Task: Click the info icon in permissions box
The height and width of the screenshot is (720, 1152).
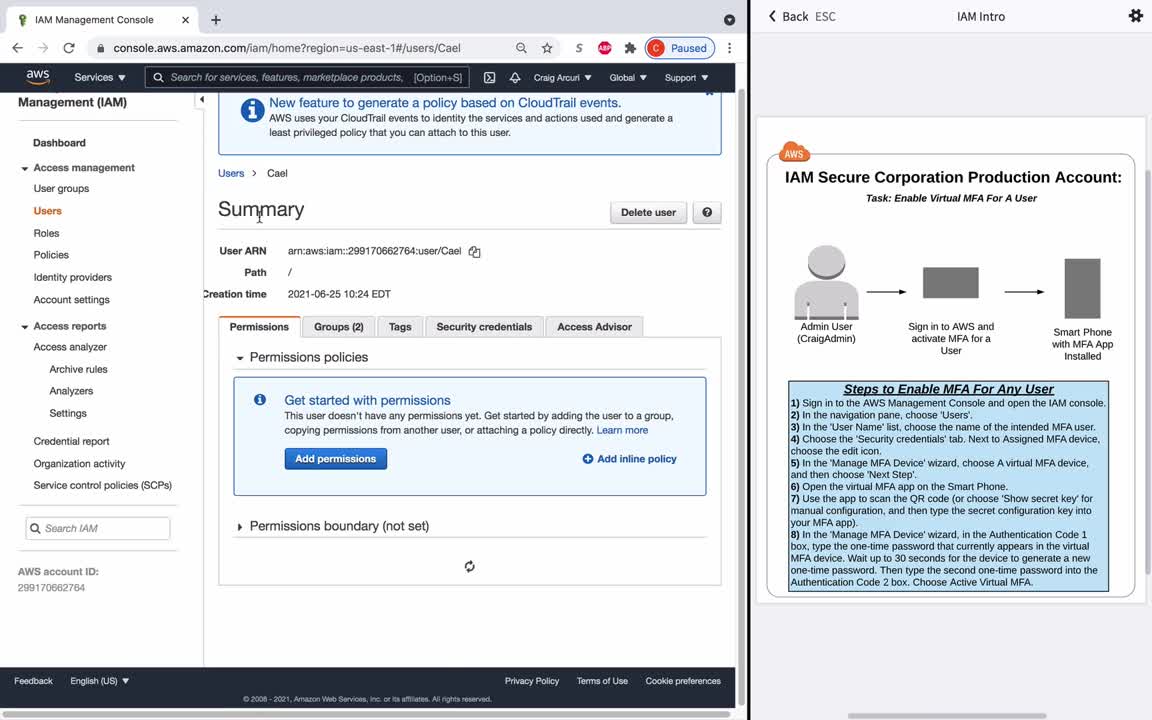Action: tap(259, 400)
